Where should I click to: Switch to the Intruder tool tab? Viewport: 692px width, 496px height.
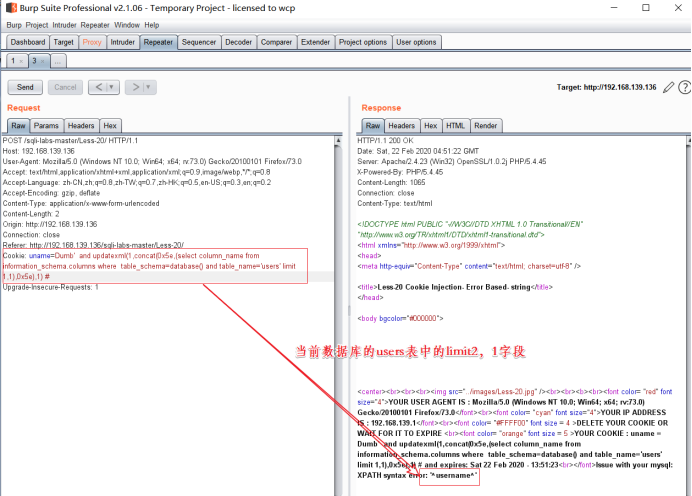pos(122,42)
